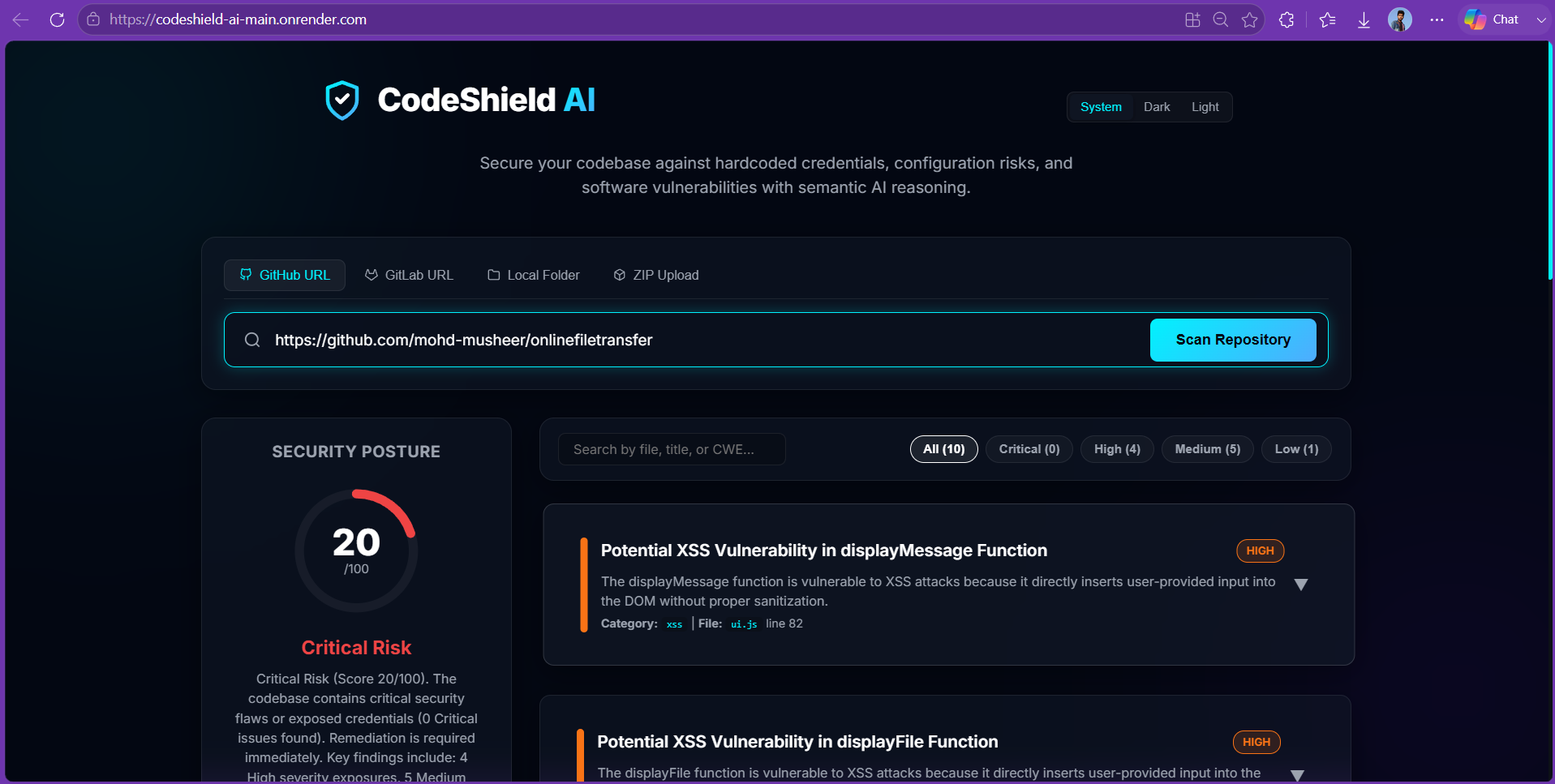
Task: Open browser extensions menu
Action: [1287, 19]
